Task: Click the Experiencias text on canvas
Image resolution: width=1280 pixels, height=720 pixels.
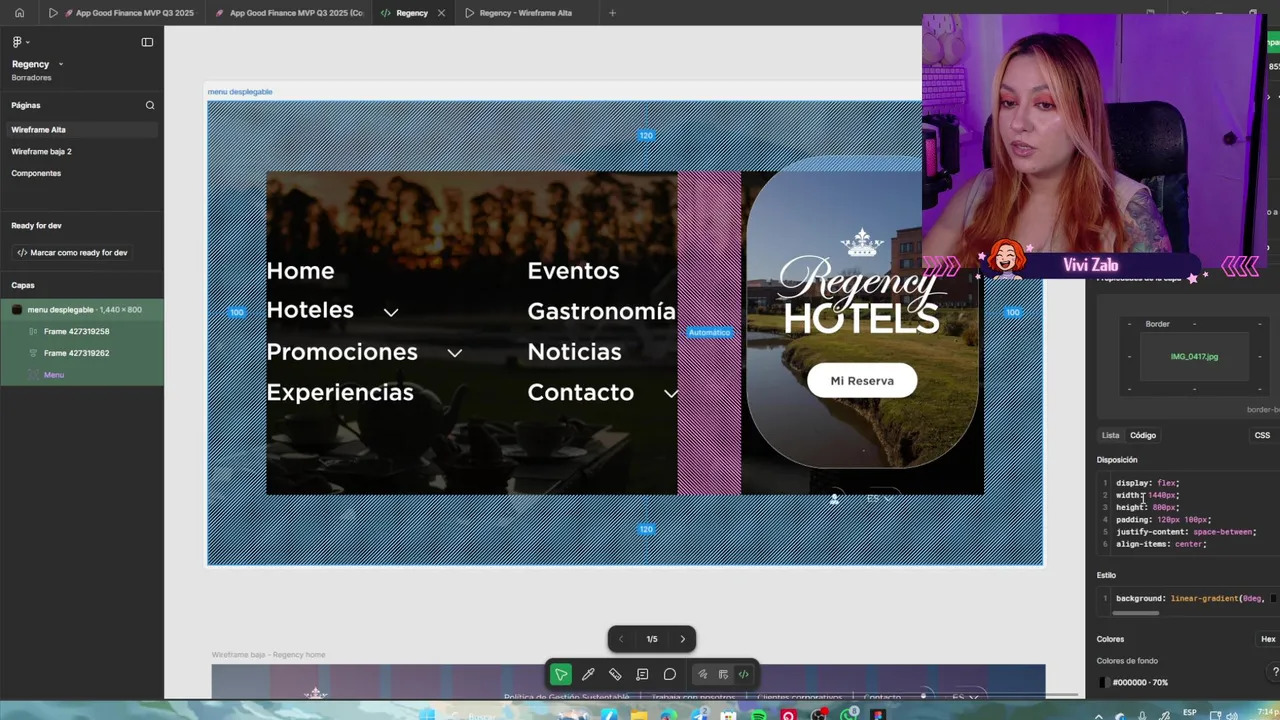Action: (340, 393)
